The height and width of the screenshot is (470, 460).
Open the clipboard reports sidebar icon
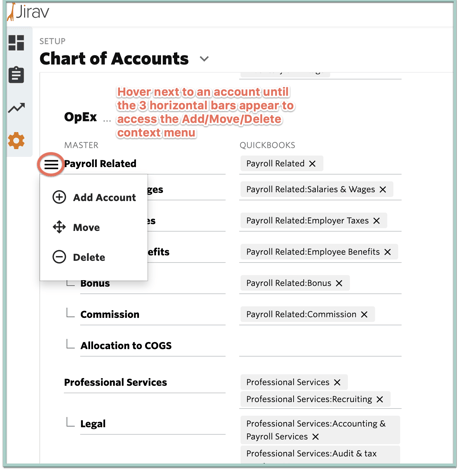pos(16,75)
